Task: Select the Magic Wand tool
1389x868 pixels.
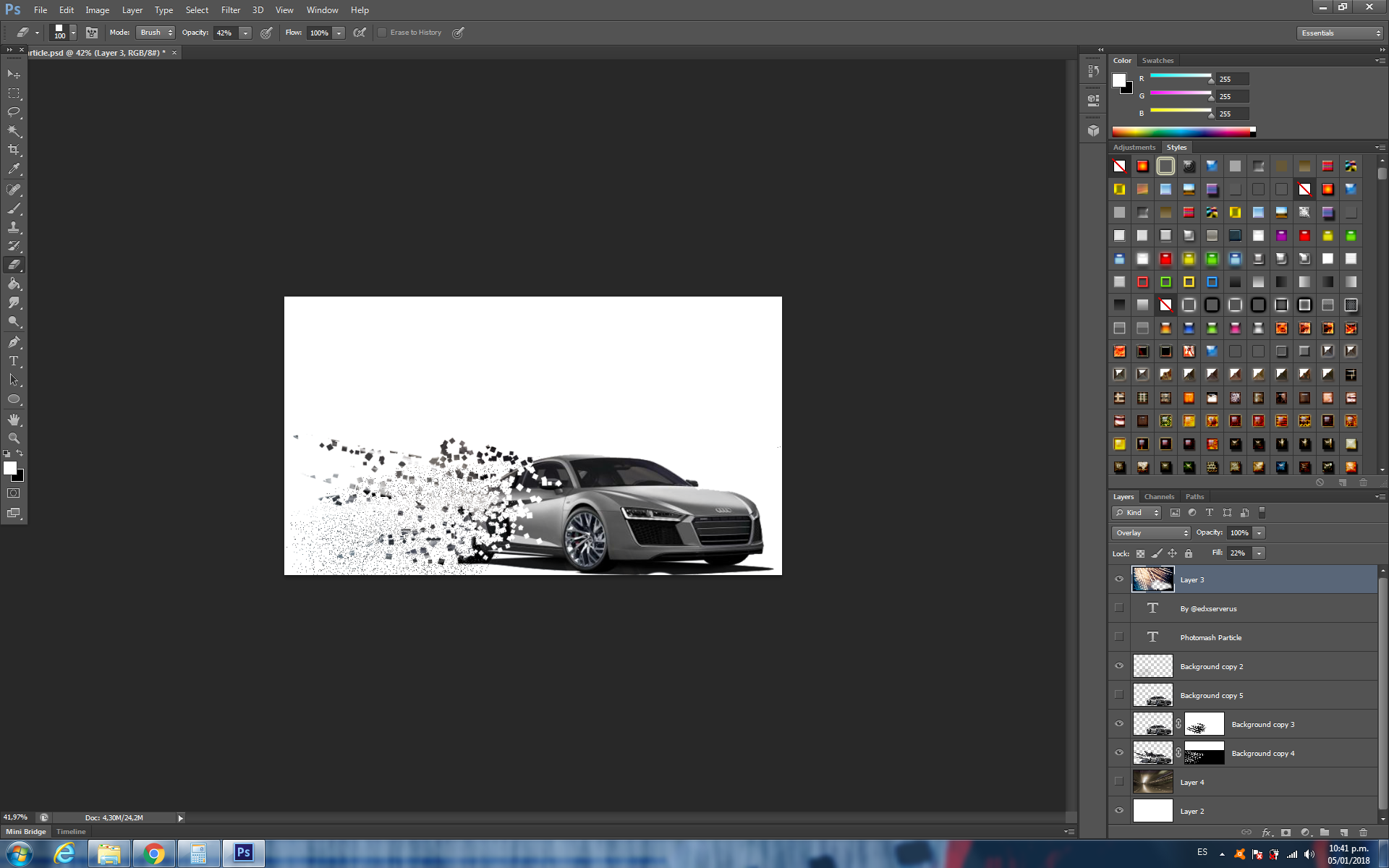Action: coord(14,131)
